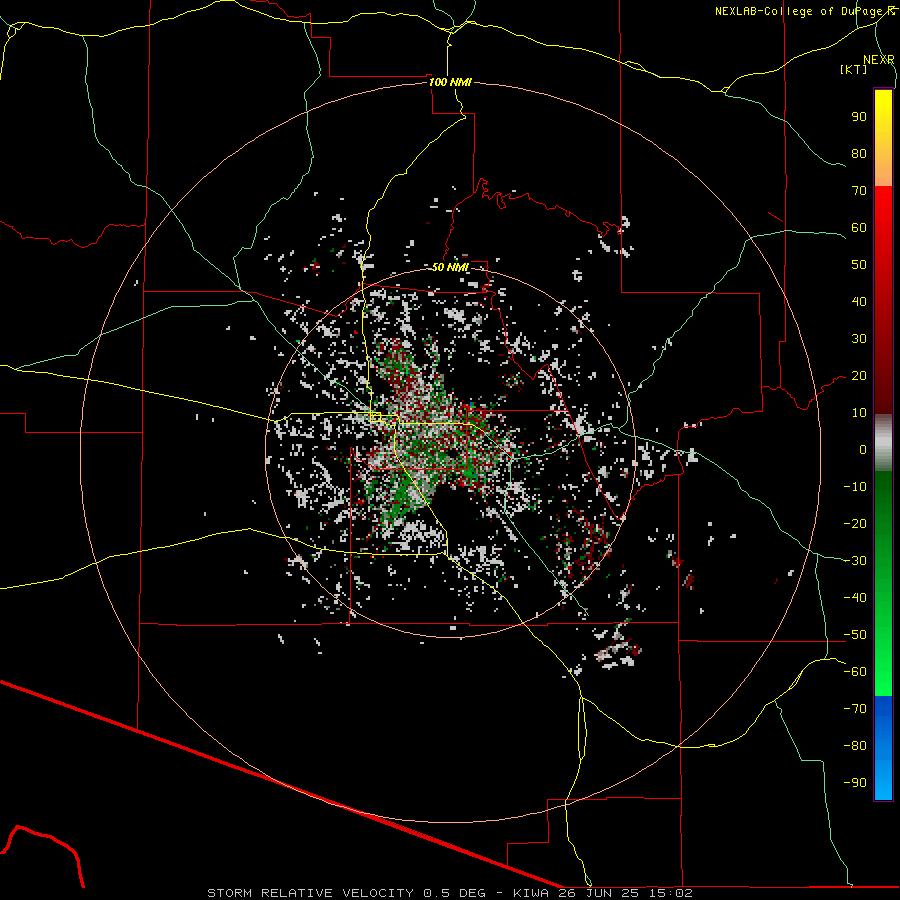Click the -70 value on the velocity scale
Viewport: 900px width, 900px height.
click(x=855, y=709)
